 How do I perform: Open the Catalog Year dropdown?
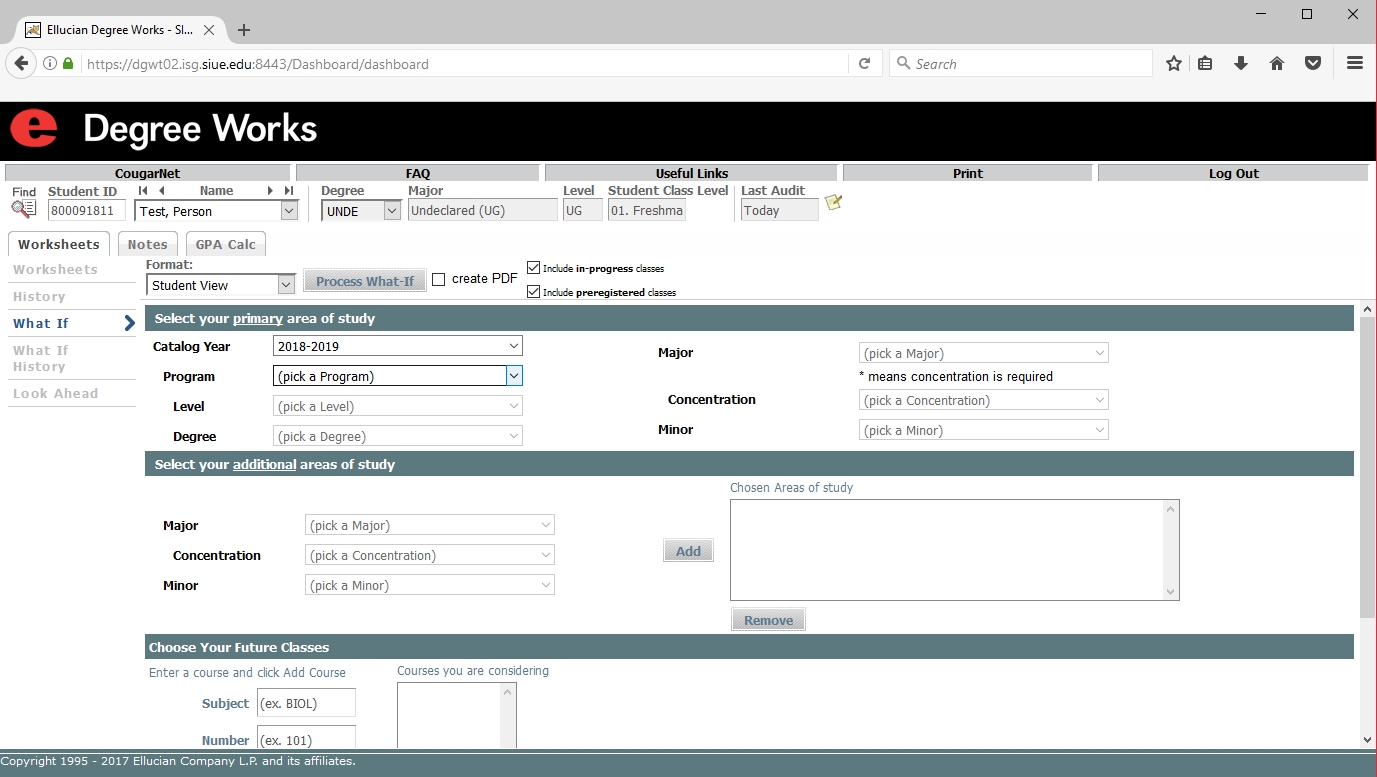click(397, 346)
